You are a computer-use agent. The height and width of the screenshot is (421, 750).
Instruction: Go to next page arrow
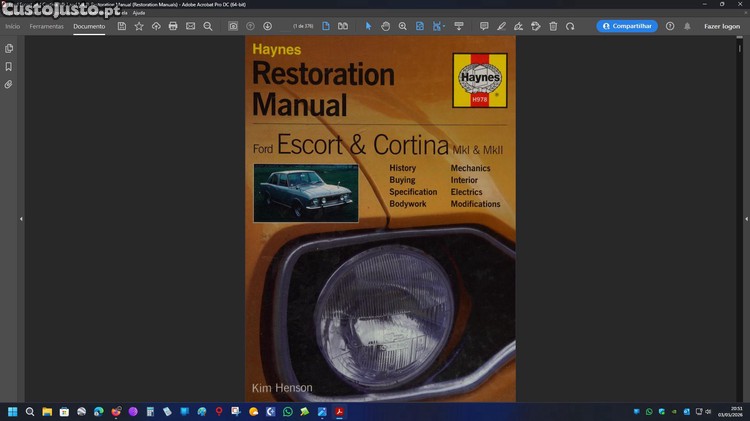[267, 26]
